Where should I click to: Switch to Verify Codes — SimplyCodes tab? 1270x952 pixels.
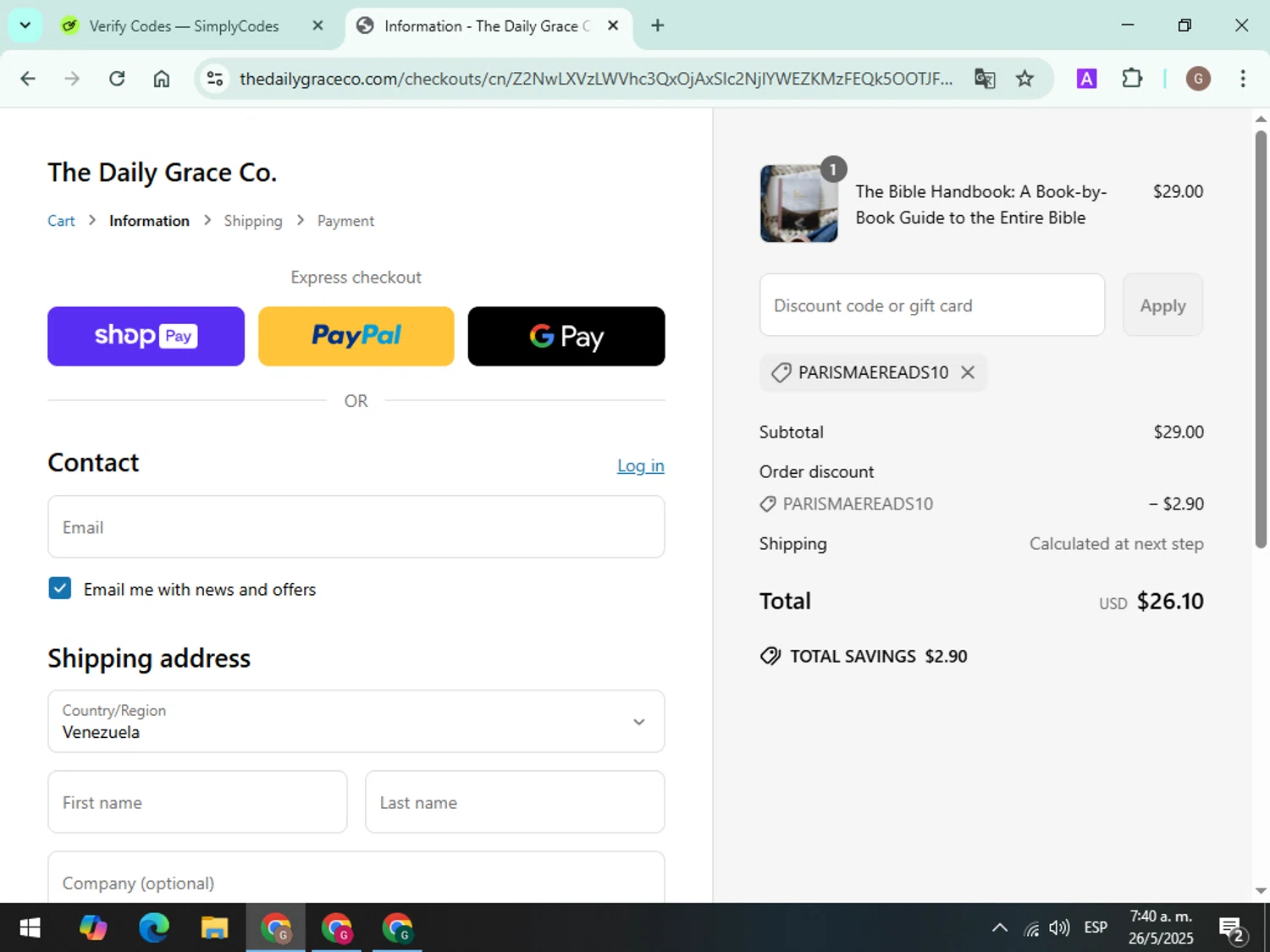point(184,26)
